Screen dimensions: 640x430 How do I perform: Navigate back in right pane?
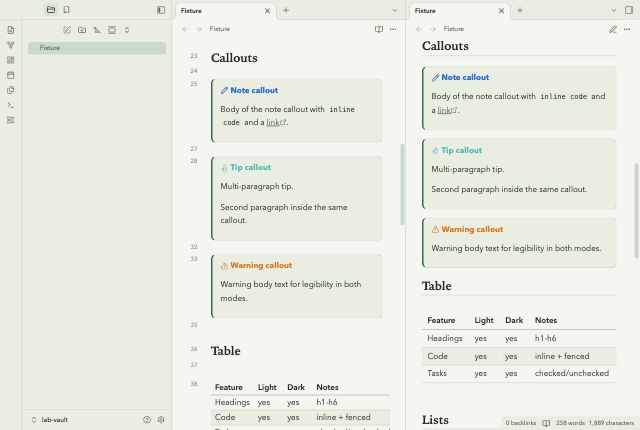pos(419,29)
